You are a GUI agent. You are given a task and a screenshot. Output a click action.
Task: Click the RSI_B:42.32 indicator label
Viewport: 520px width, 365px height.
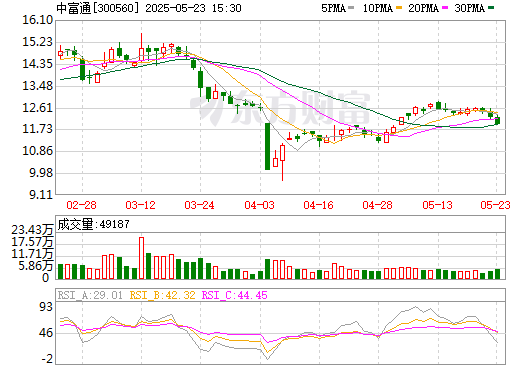(x=162, y=295)
